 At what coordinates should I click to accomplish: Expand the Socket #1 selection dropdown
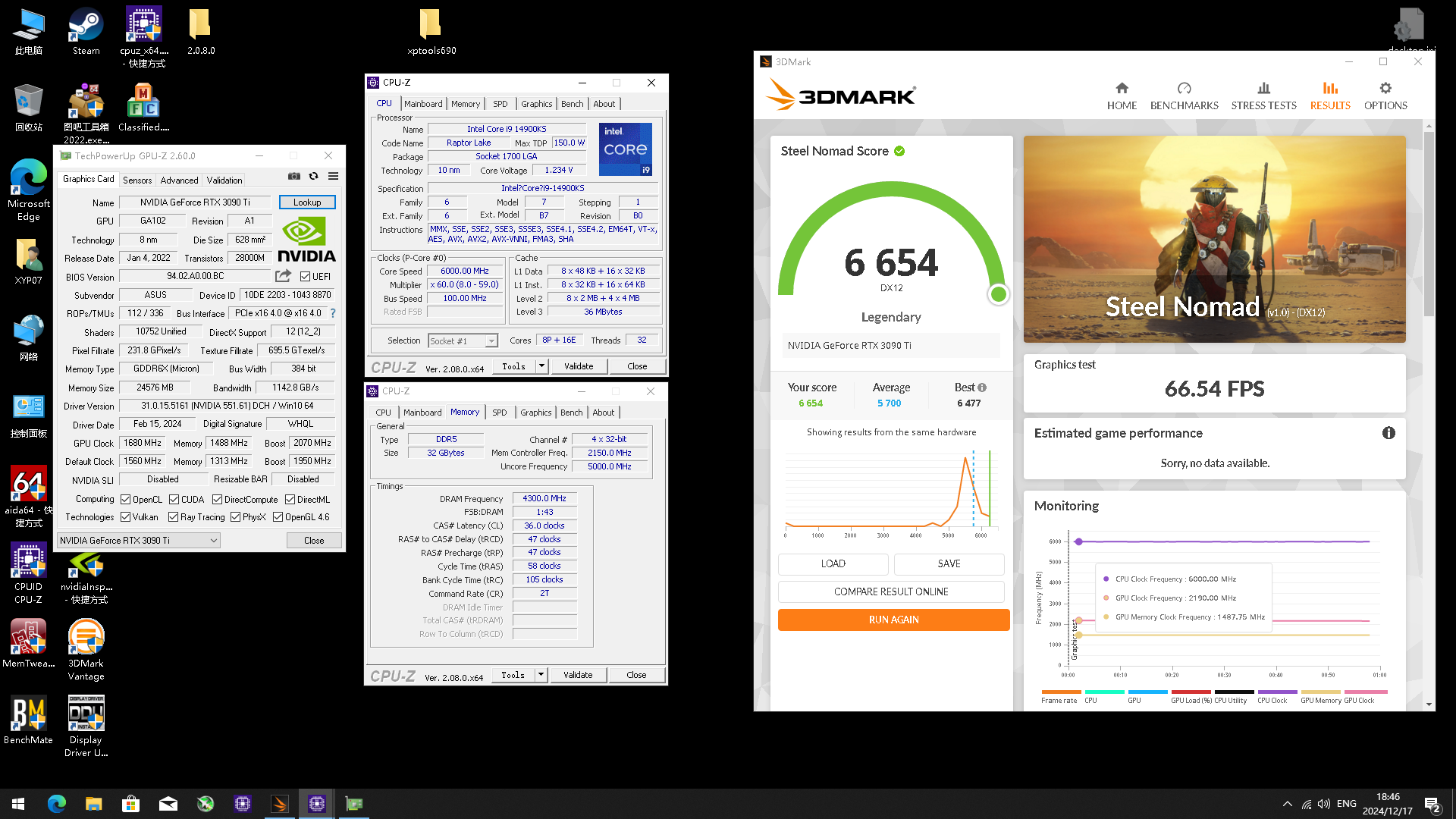pos(491,341)
